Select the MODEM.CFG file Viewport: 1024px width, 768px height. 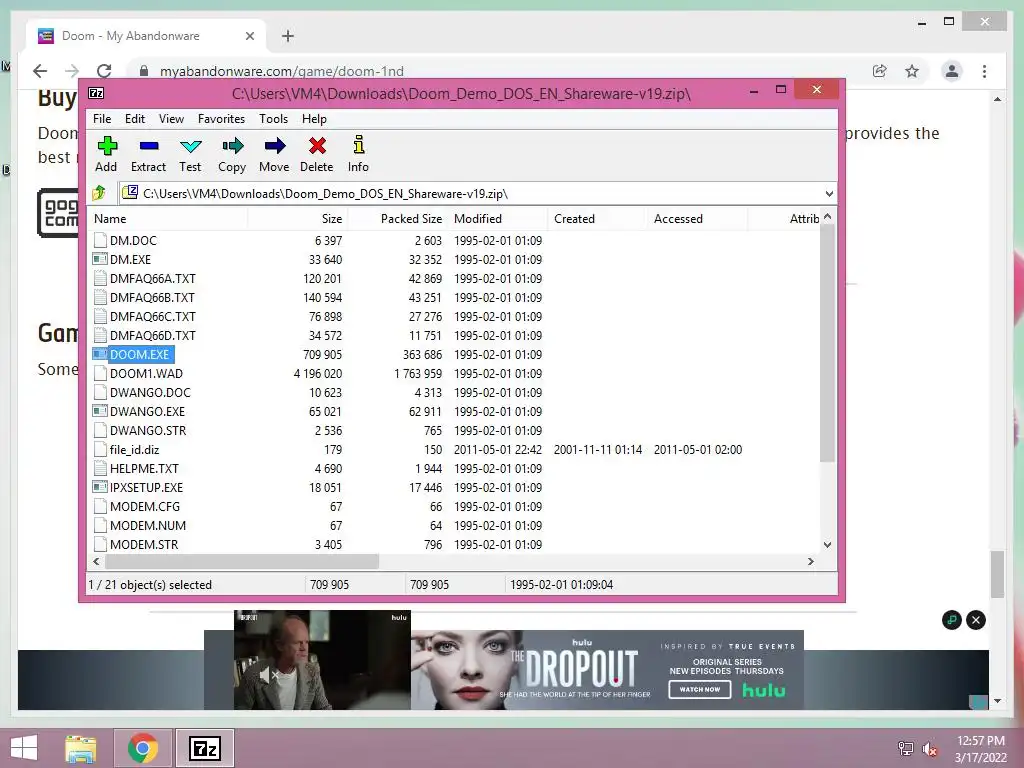(145, 506)
